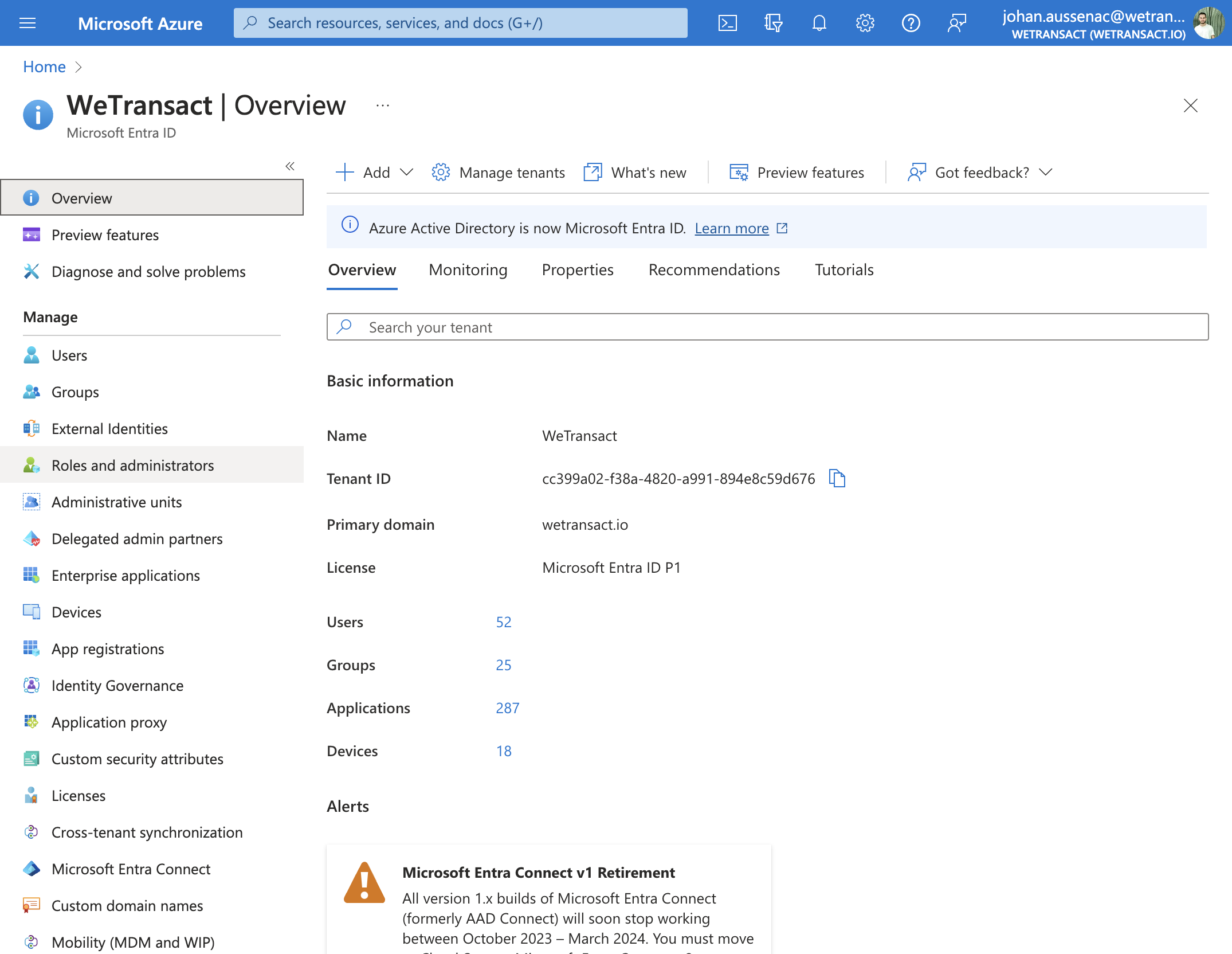1232x954 pixels.
Task: Click the Users count 52 link
Action: (504, 622)
